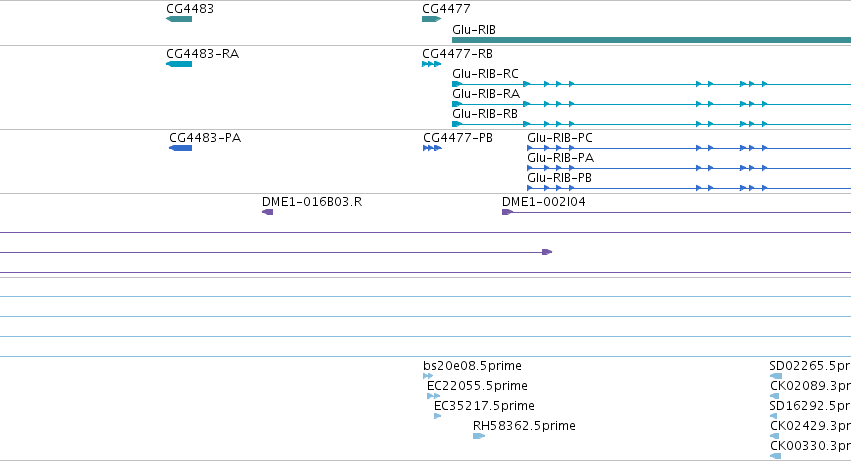This screenshot has width=851, height=461.
Task: Click the CG4483-RA transcript glyph
Action: (x=179, y=64)
